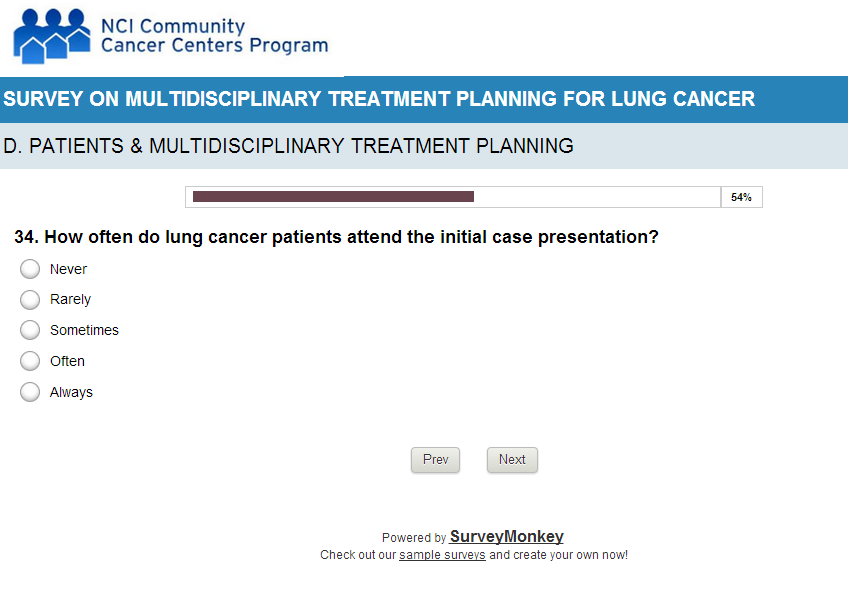The image size is (848, 589).
Task: Click the NCI people-and-houses logo icon
Action: (x=52, y=36)
